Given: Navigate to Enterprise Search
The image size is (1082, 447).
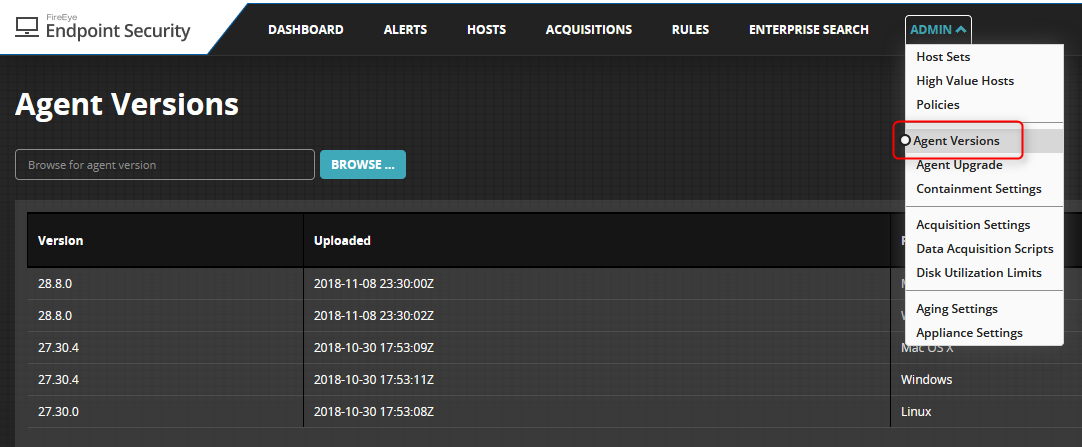Looking at the screenshot, I should pos(808,29).
